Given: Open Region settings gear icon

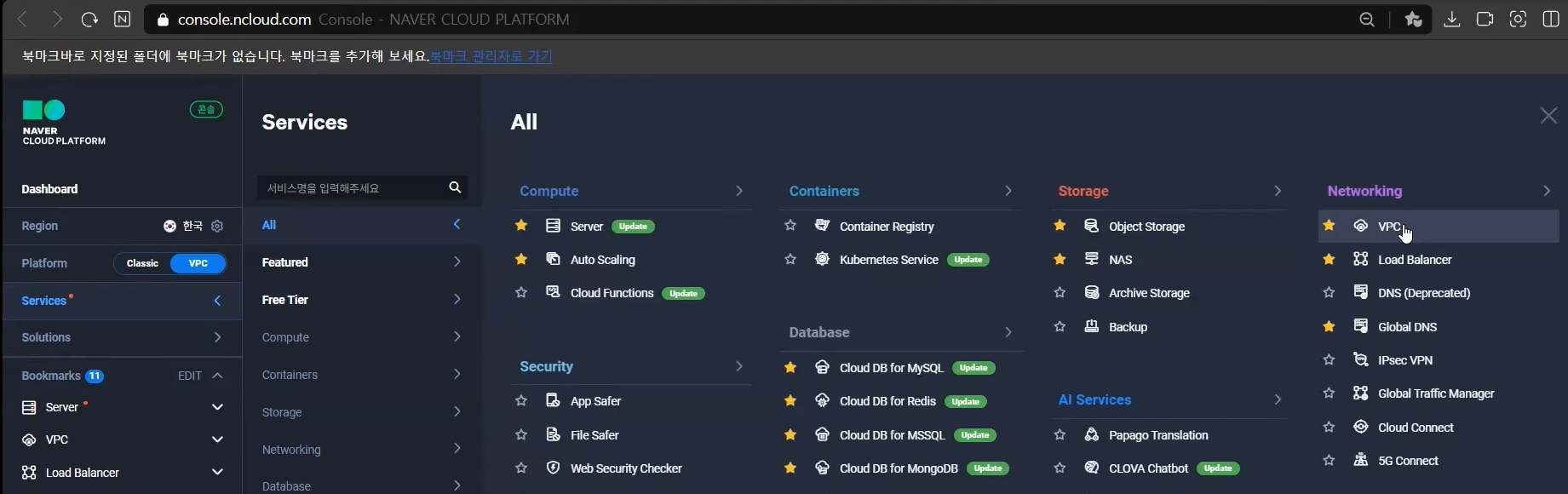Looking at the screenshot, I should pyautogui.click(x=217, y=226).
